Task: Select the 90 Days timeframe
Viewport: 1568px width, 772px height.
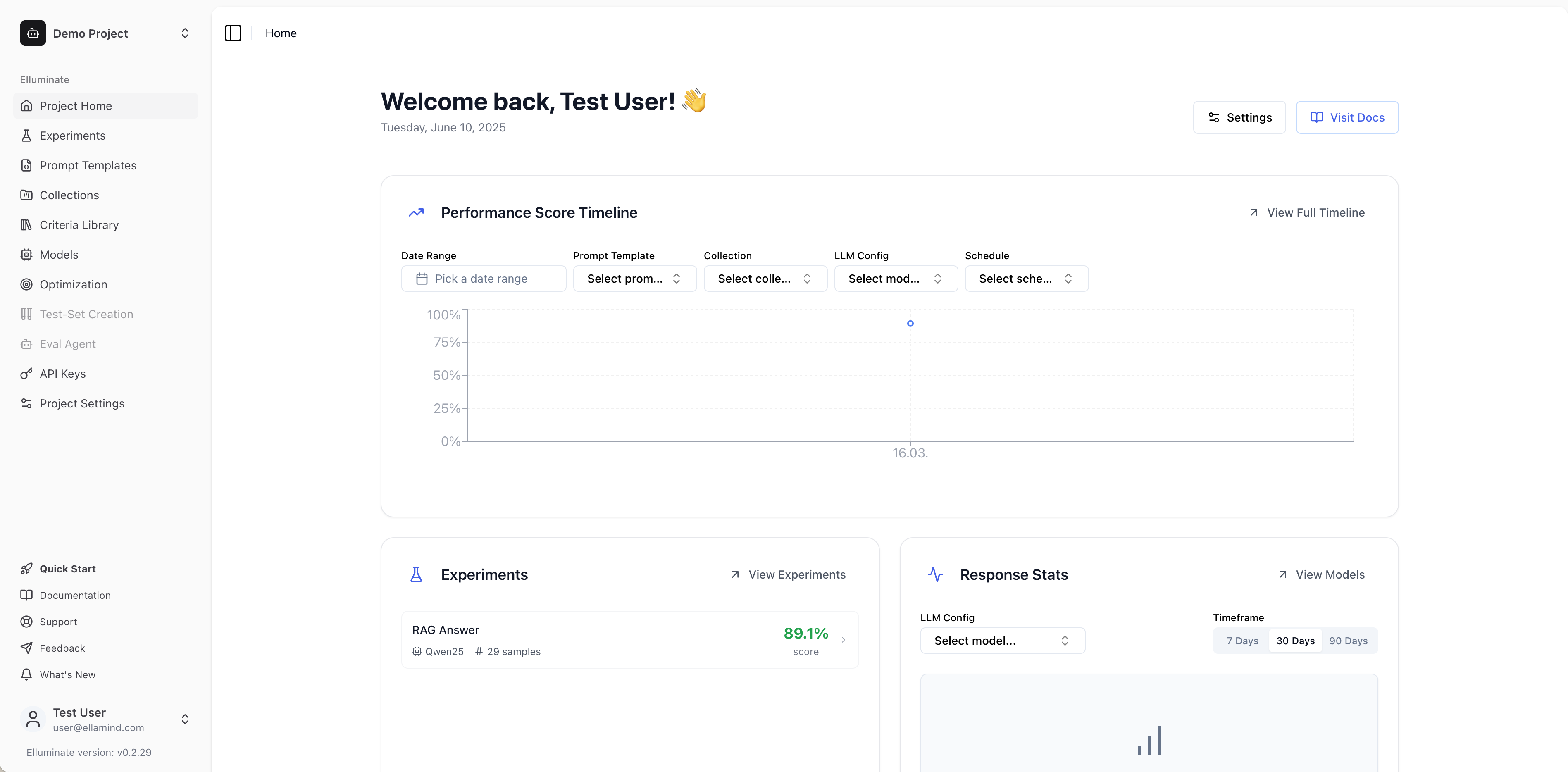Action: click(x=1348, y=641)
